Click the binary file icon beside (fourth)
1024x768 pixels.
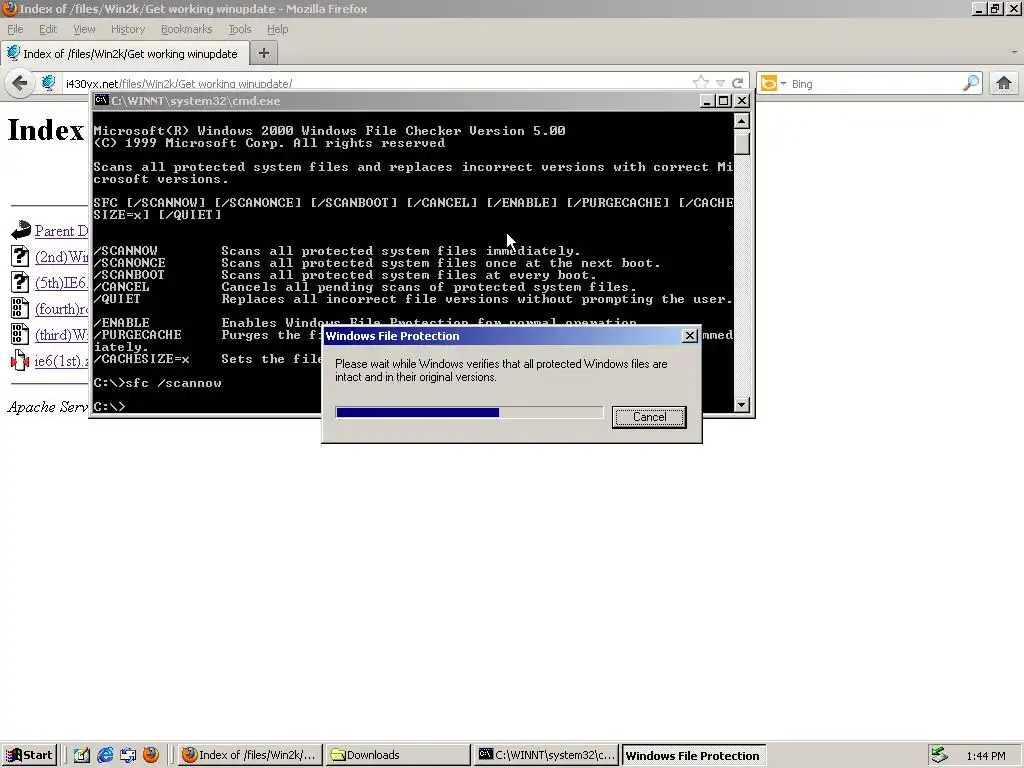pos(20,308)
